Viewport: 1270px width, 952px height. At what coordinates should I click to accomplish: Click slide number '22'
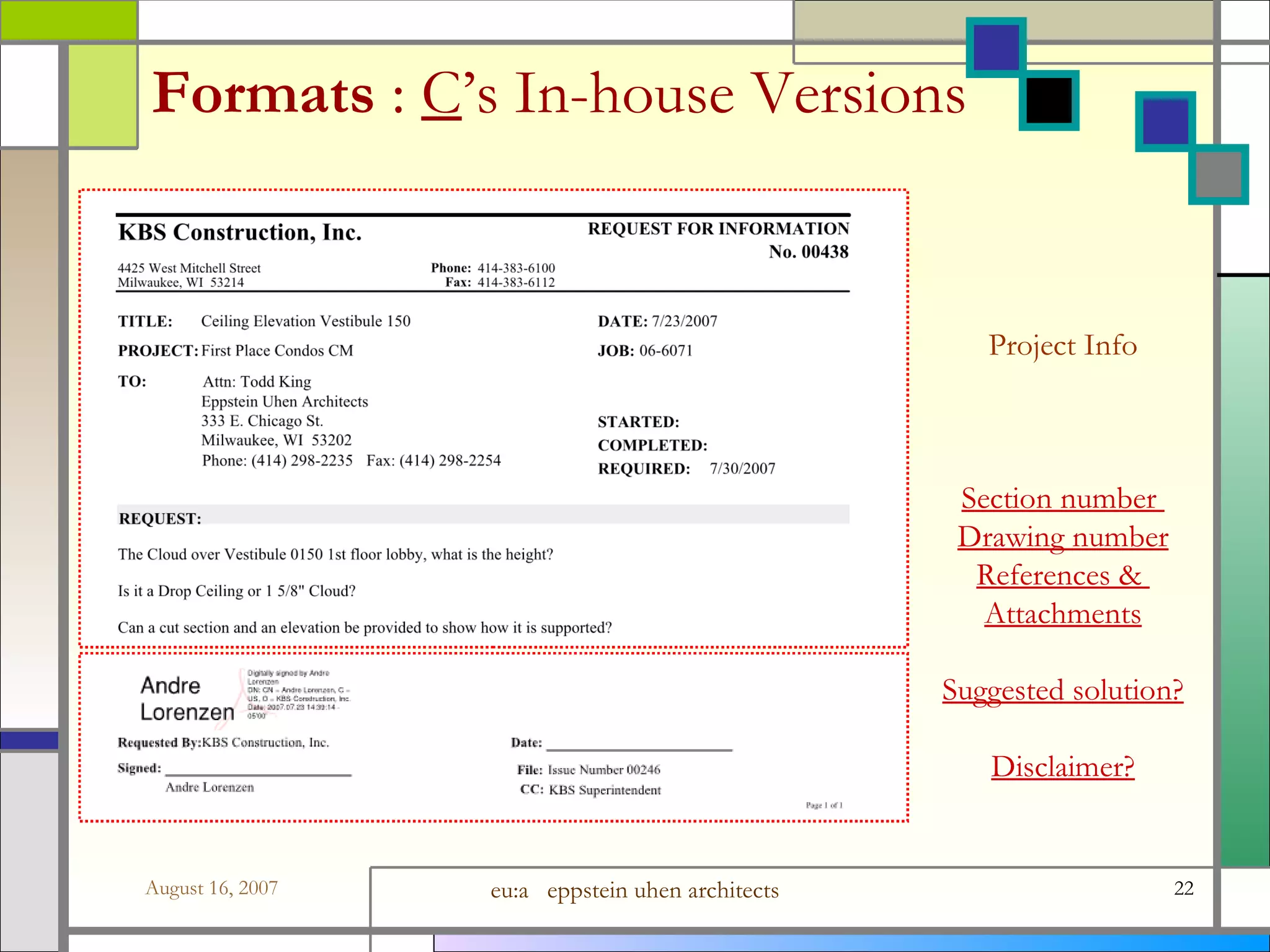(1184, 888)
